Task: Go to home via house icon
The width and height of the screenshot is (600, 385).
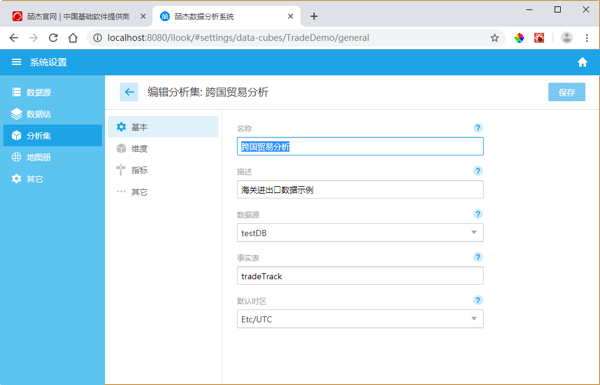Action: click(x=582, y=62)
